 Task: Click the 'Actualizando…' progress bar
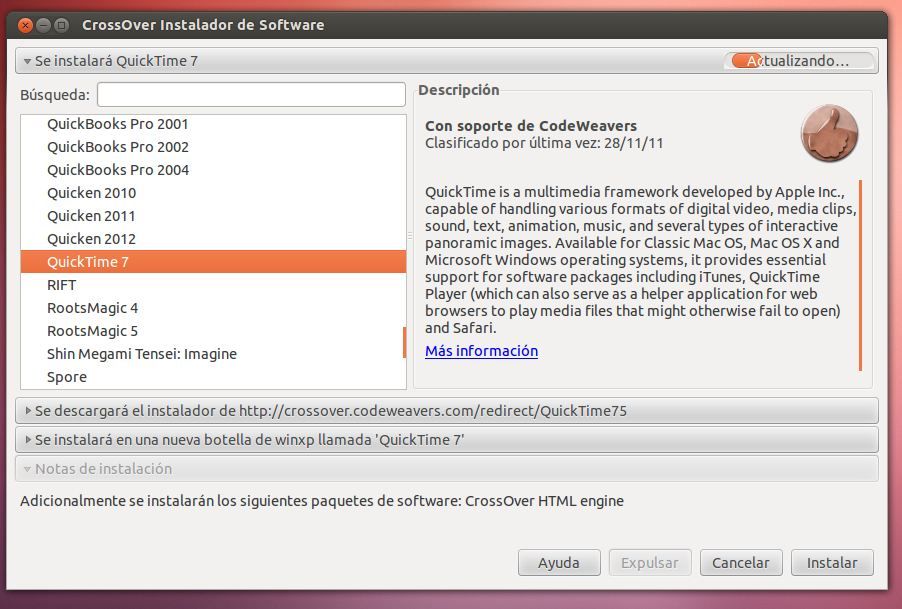pos(801,61)
